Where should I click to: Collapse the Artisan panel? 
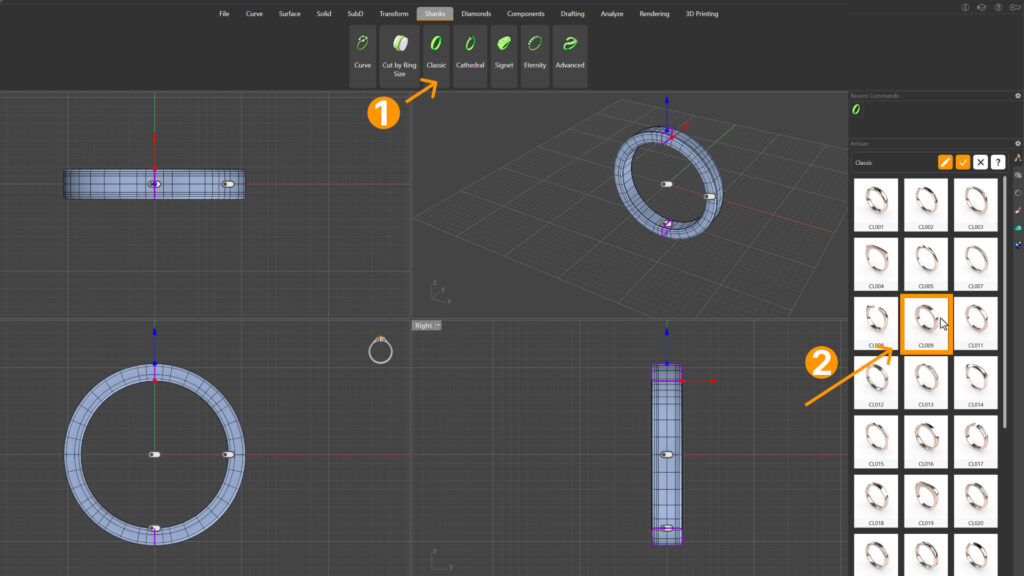[1017, 144]
